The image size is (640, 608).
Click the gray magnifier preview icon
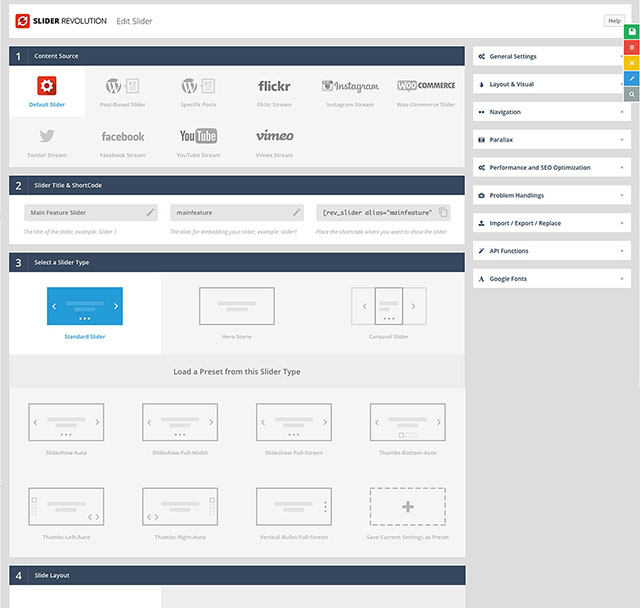tap(631, 94)
